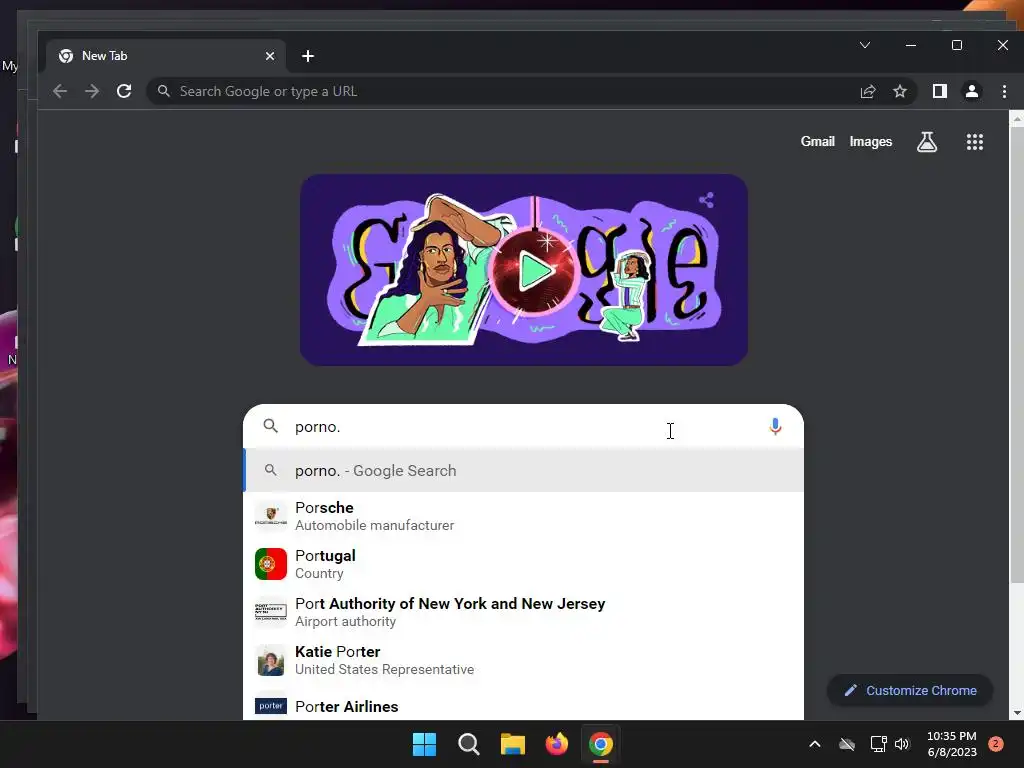Screen dimensions: 1024x768
Task: Close the New Tab tab
Action: (270, 56)
